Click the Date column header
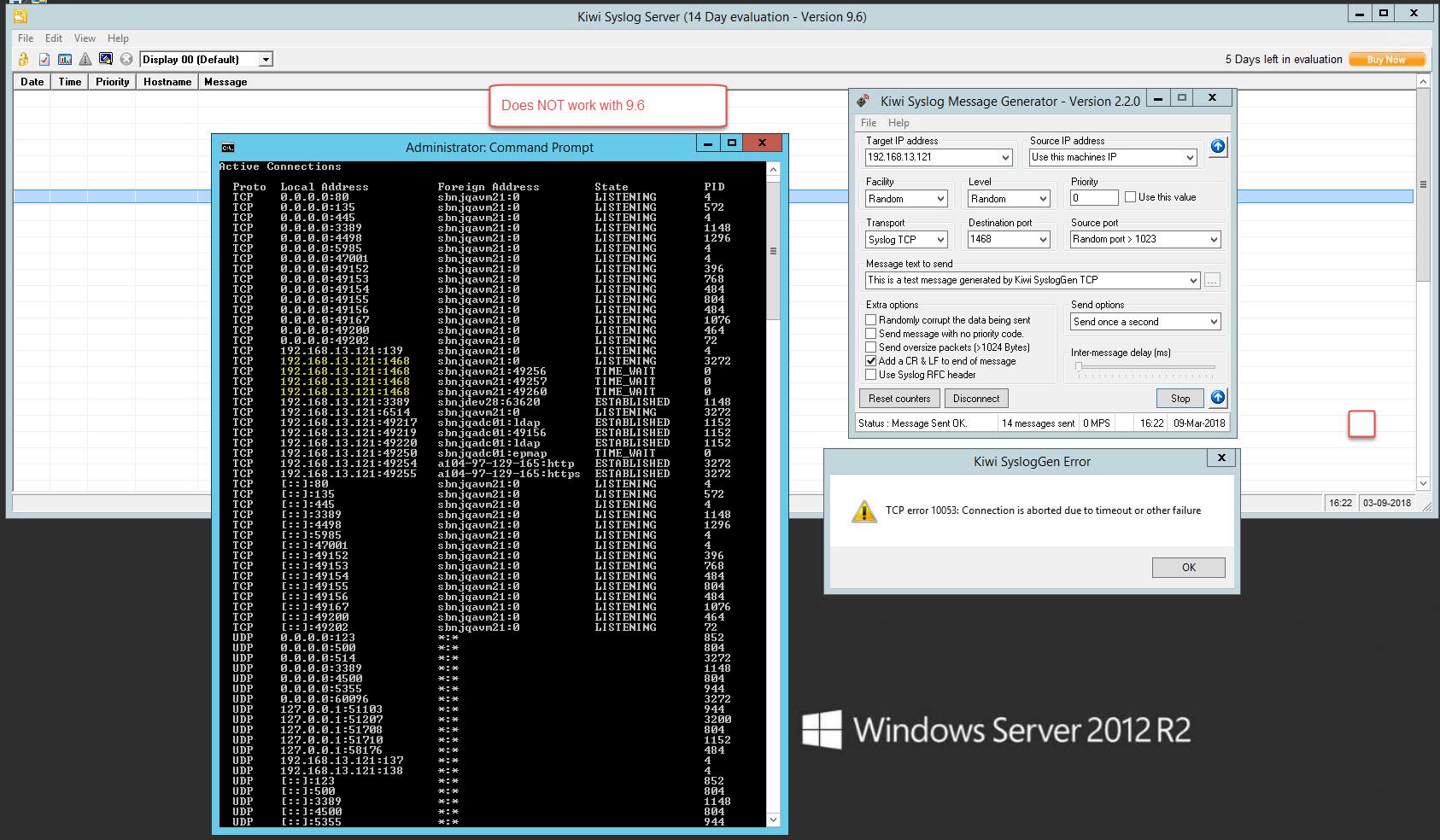The height and width of the screenshot is (840, 1440). pos(32,82)
